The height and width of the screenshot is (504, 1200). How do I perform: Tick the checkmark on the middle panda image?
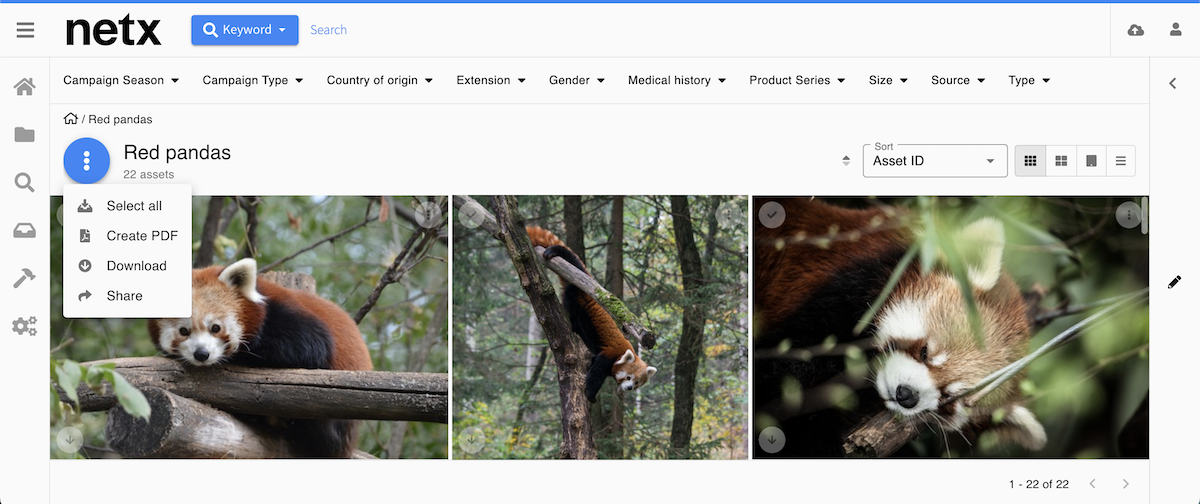pos(471,214)
